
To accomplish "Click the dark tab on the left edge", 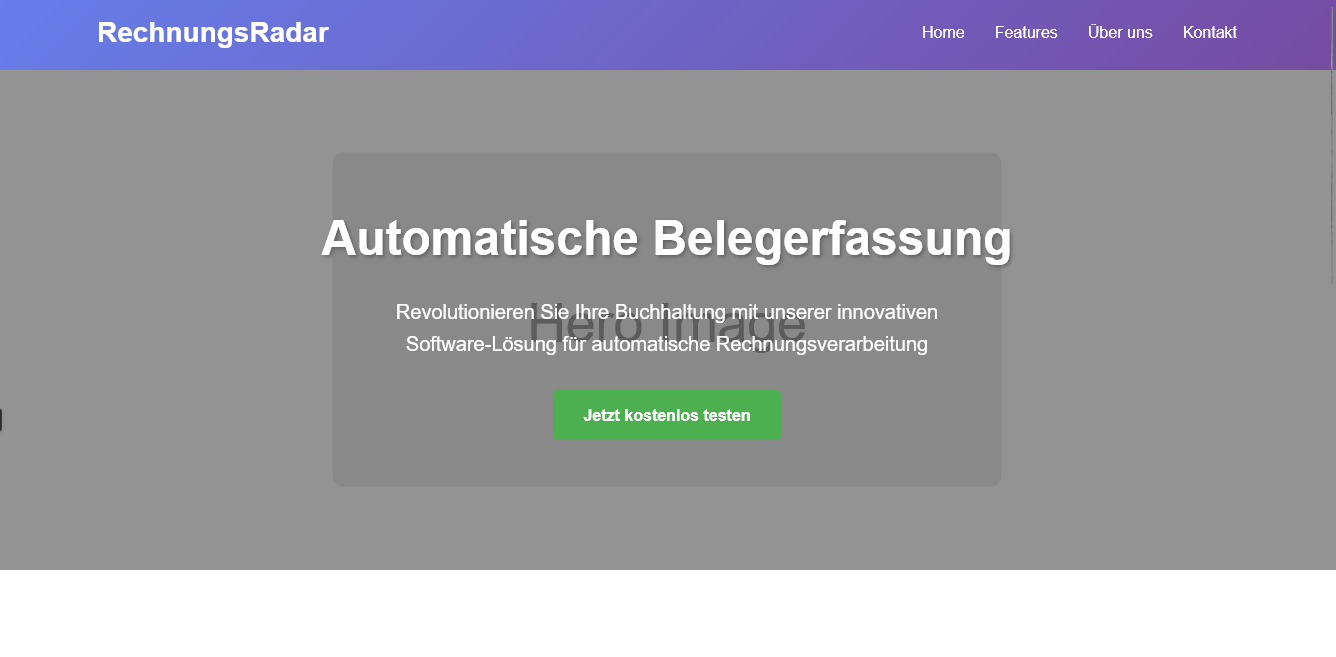I will [x=1, y=420].
